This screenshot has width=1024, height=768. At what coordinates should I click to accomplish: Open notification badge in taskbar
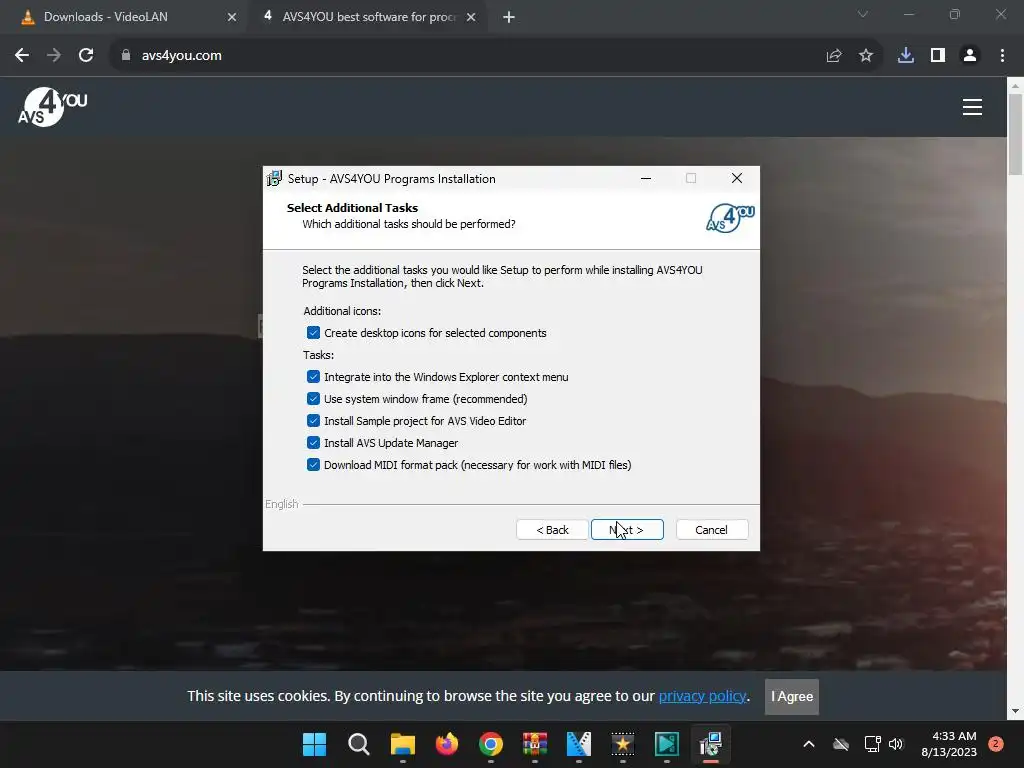coord(996,744)
